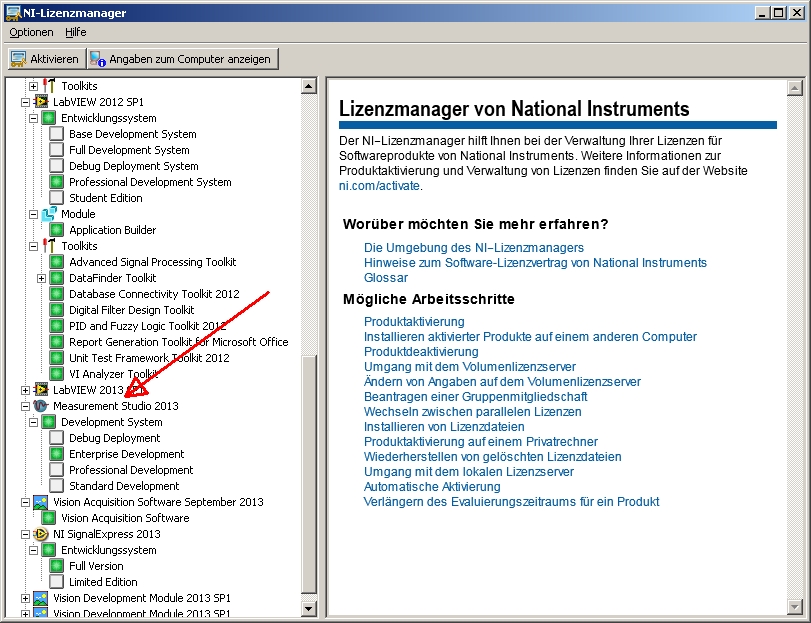811x623 pixels.
Task: Click green license icon of Professional Development System
Action: click(56, 182)
